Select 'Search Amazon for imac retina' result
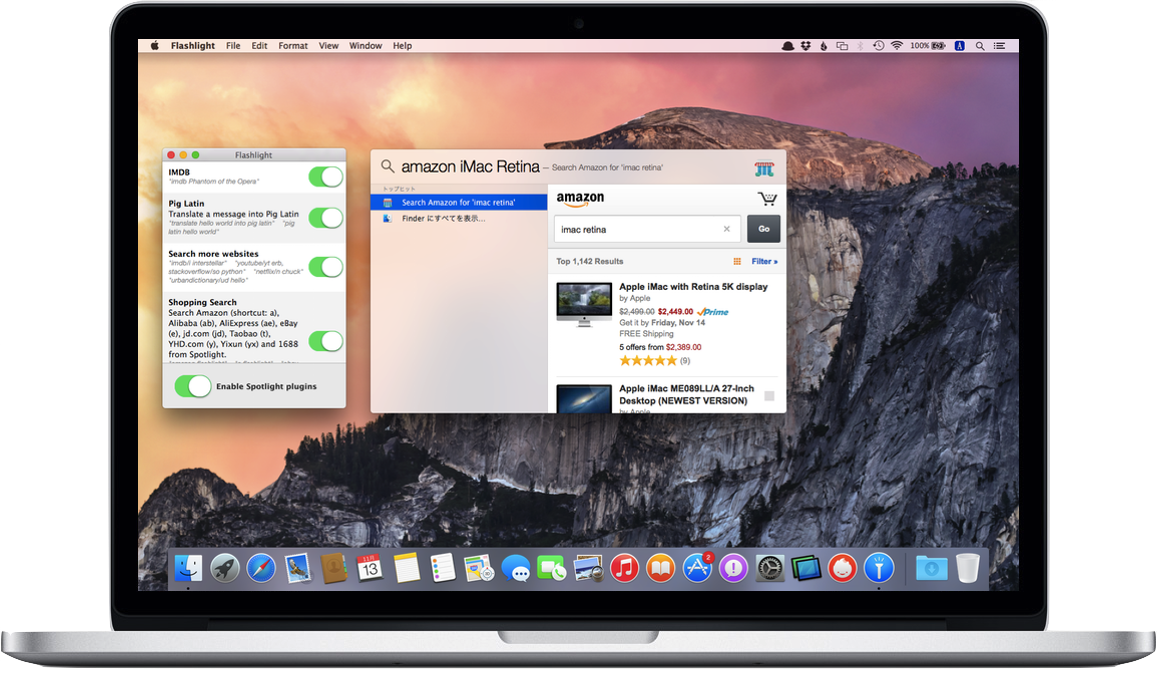The height and width of the screenshot is (677, 1157). click(x=459, y=202)
